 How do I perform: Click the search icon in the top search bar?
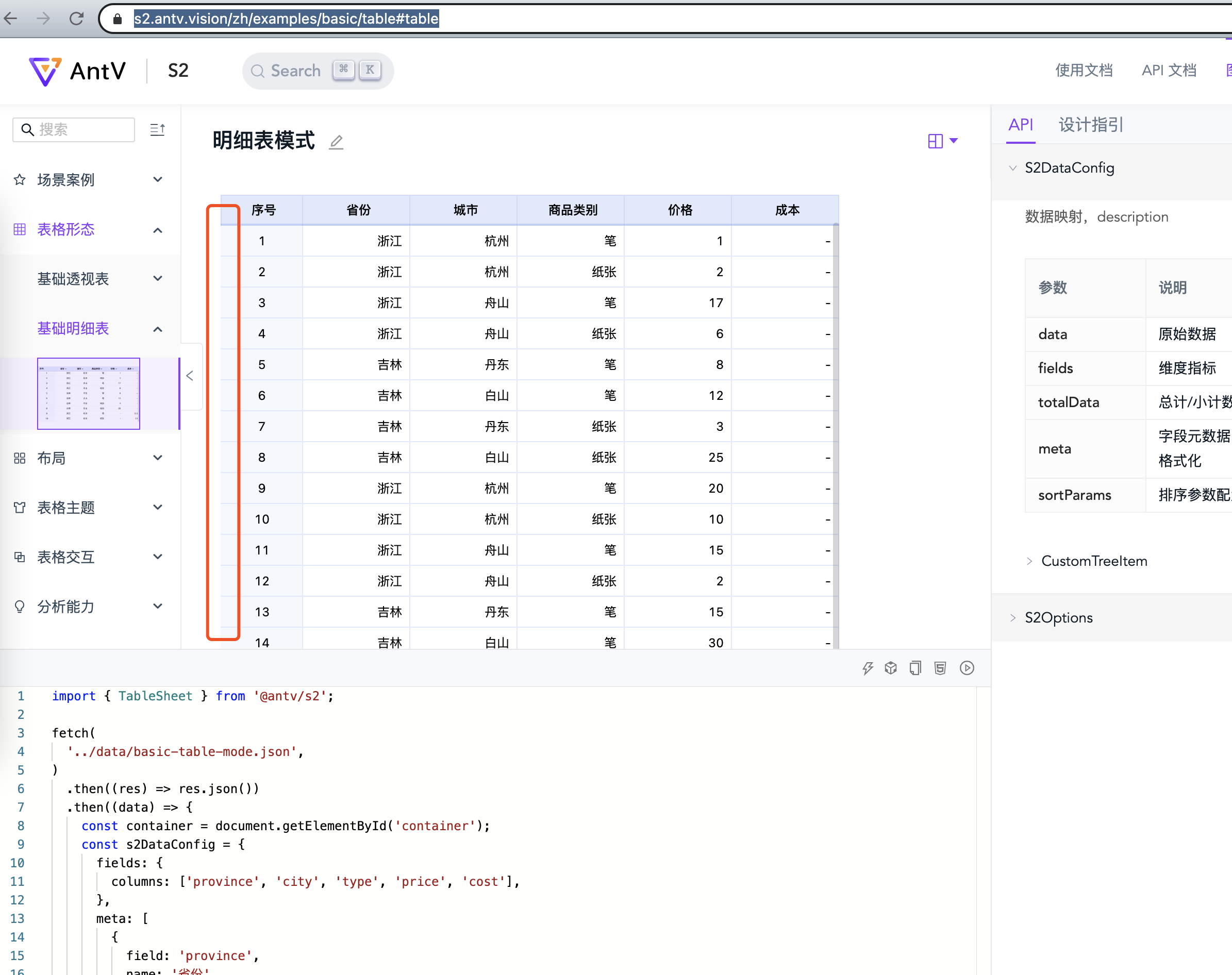point(258,70)
